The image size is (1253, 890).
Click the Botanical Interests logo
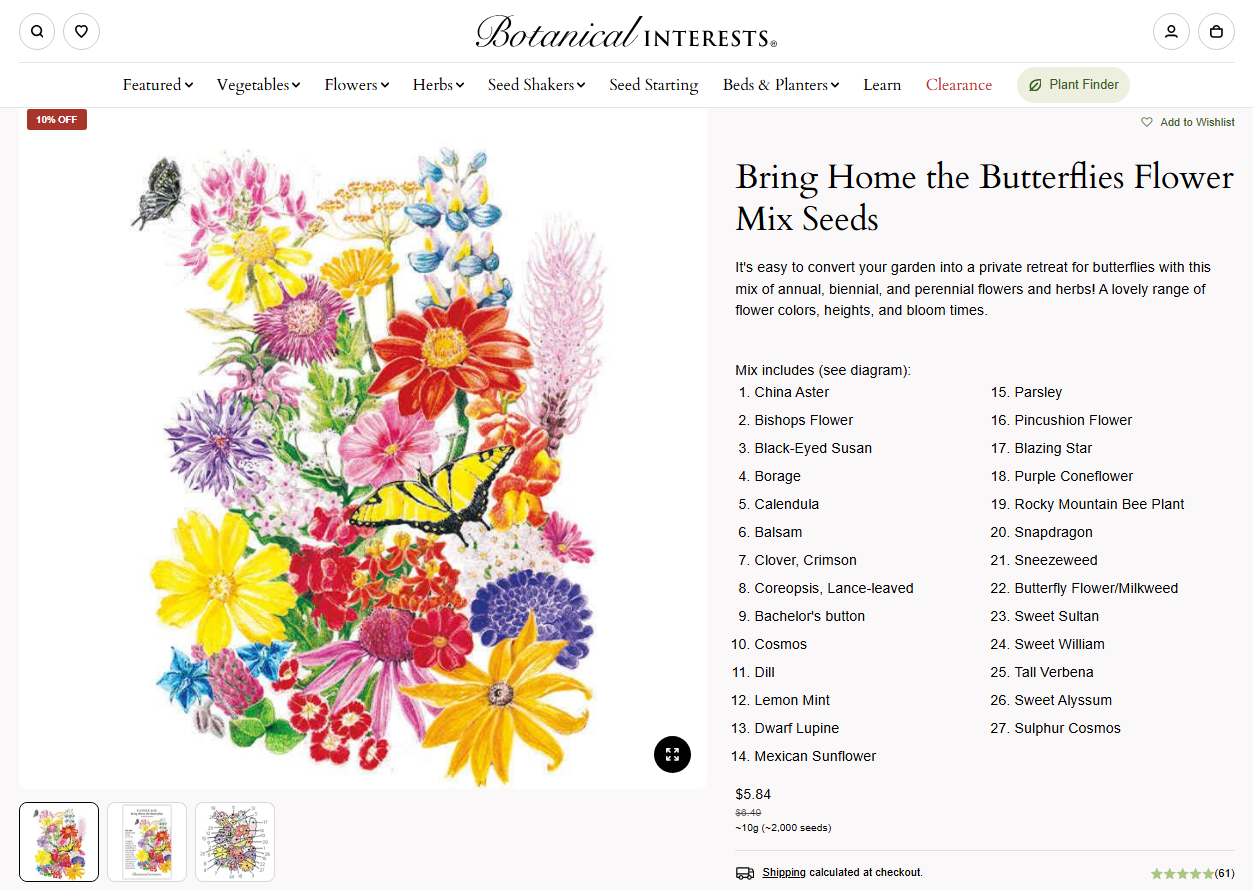coord(626,32)
